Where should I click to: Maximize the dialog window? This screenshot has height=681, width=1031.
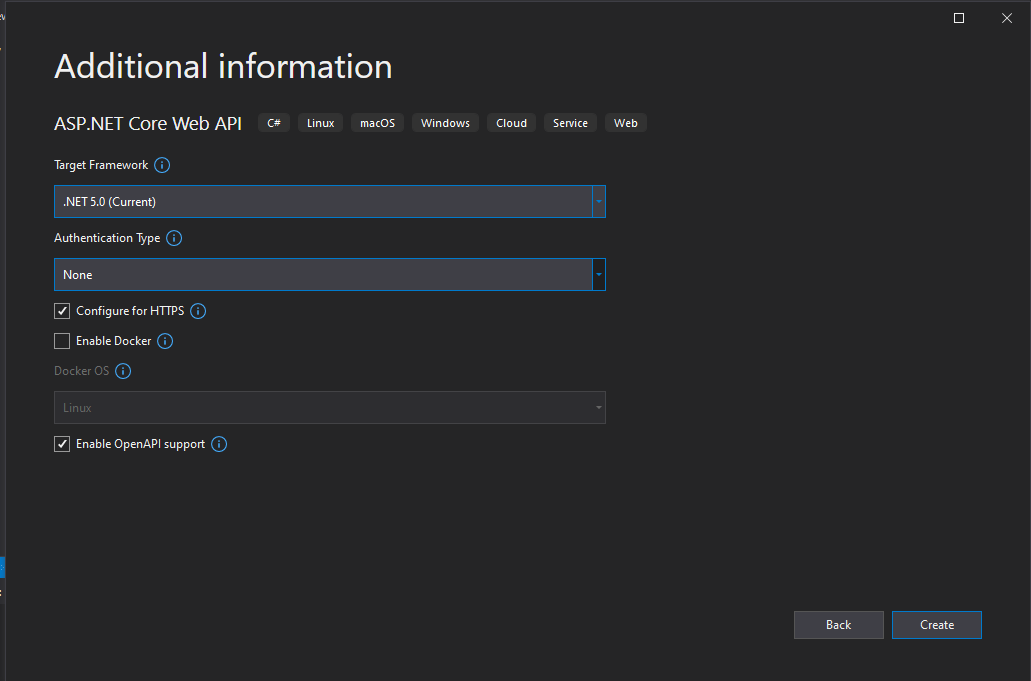click(x=959, y=18)
